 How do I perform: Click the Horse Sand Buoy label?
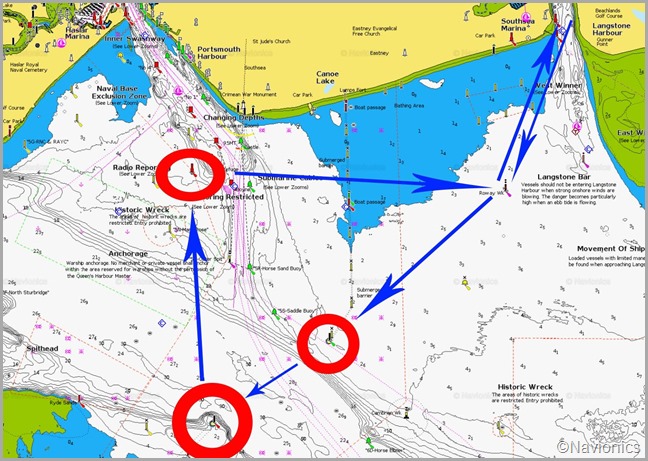coord(278,269)
